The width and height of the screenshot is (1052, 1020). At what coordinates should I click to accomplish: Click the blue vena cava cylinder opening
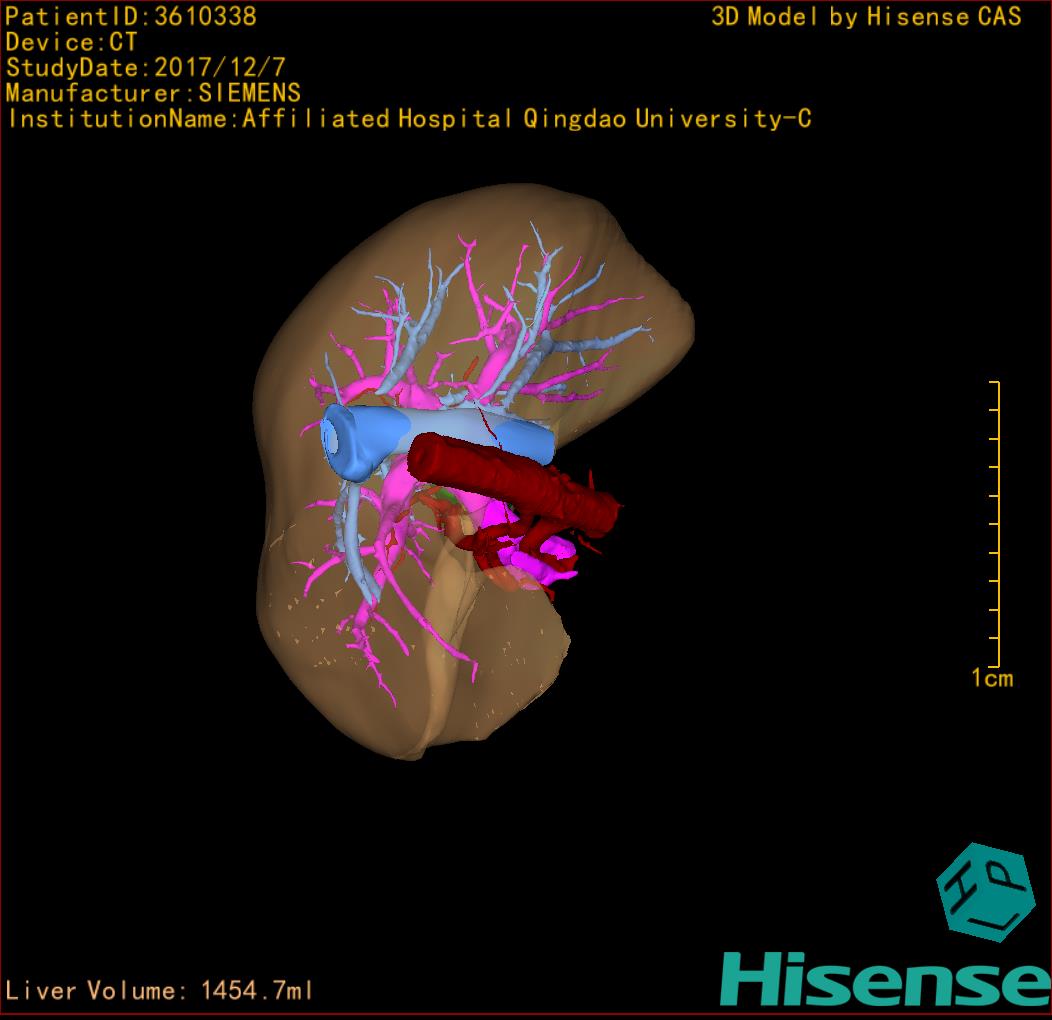point(335,440)
